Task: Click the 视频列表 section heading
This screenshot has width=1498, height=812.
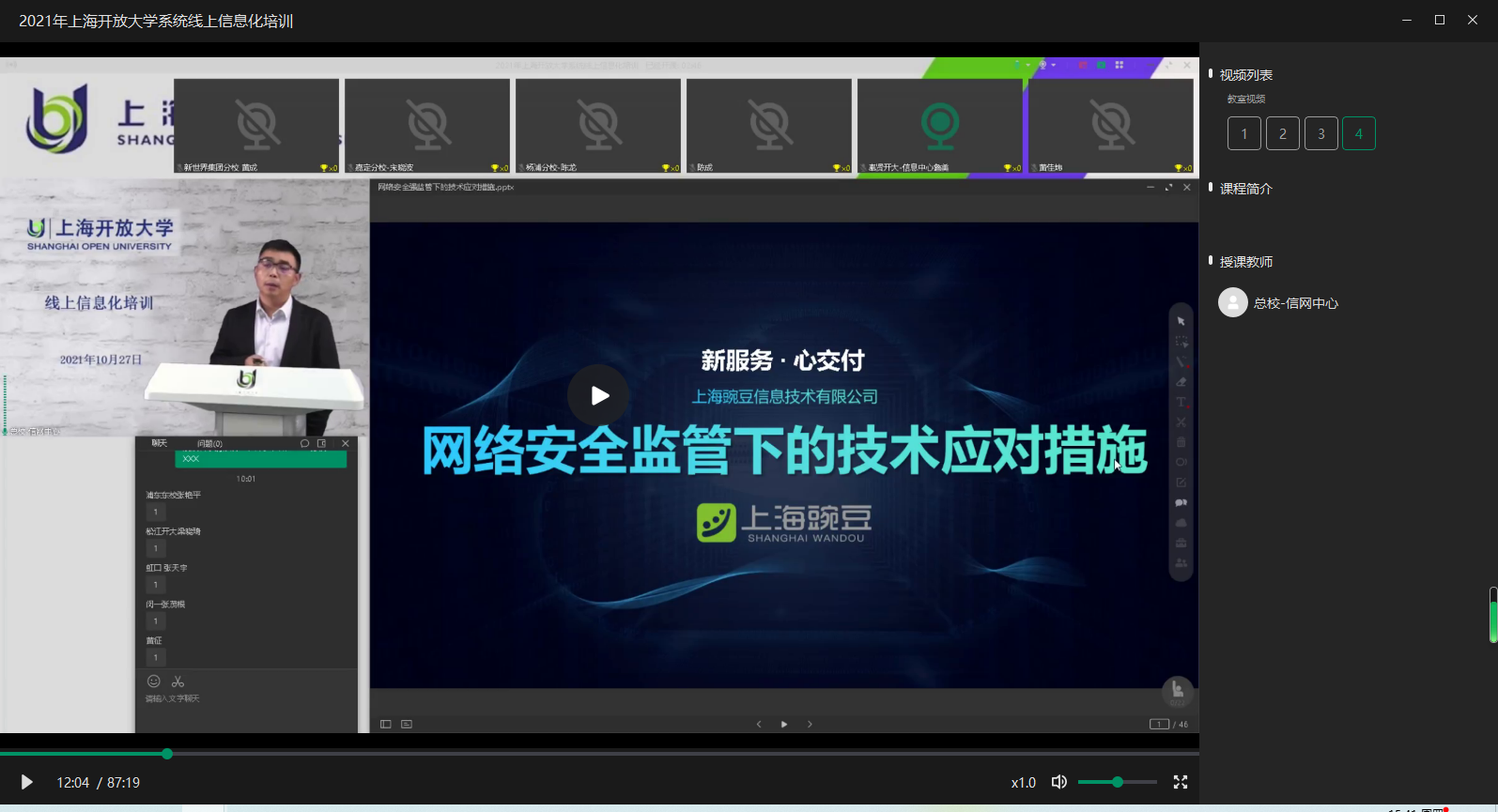Action: [x=1246, y=75]
